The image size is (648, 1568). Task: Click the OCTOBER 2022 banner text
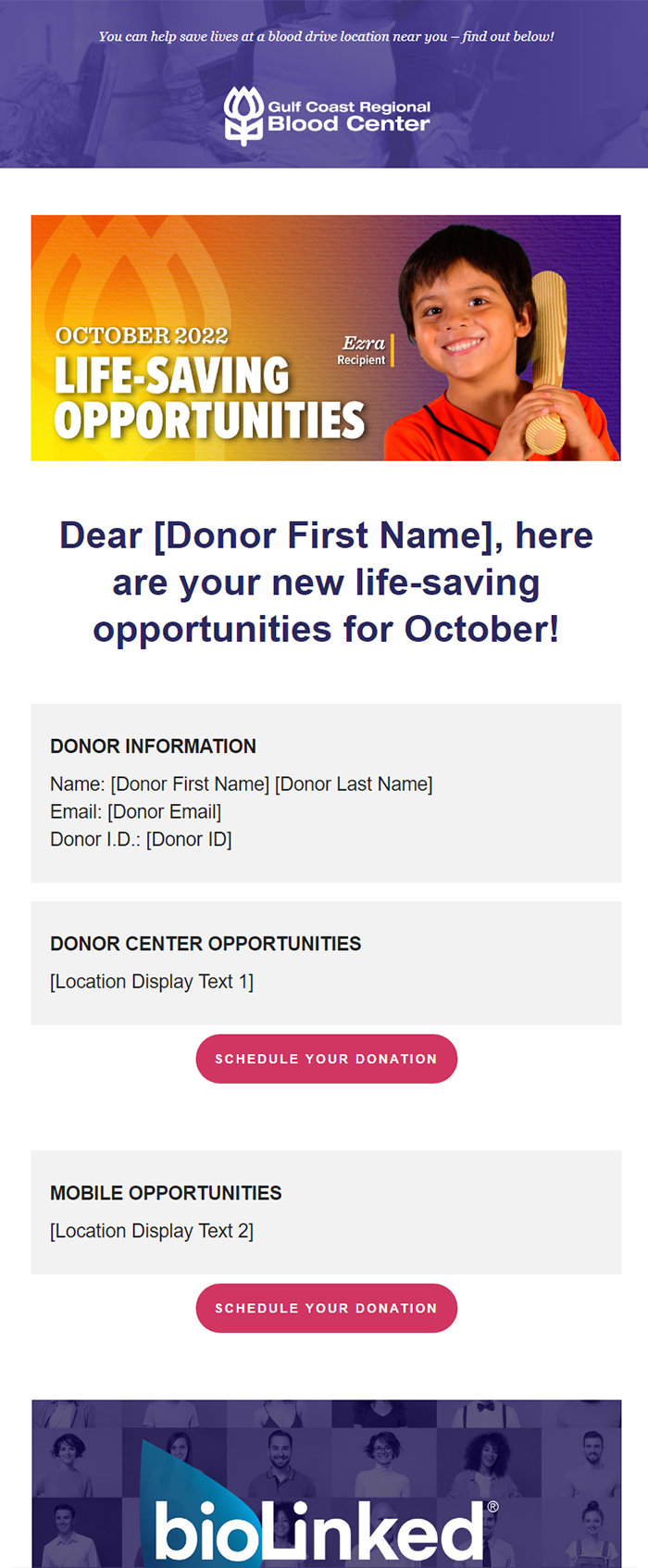(x=142, y=335)
